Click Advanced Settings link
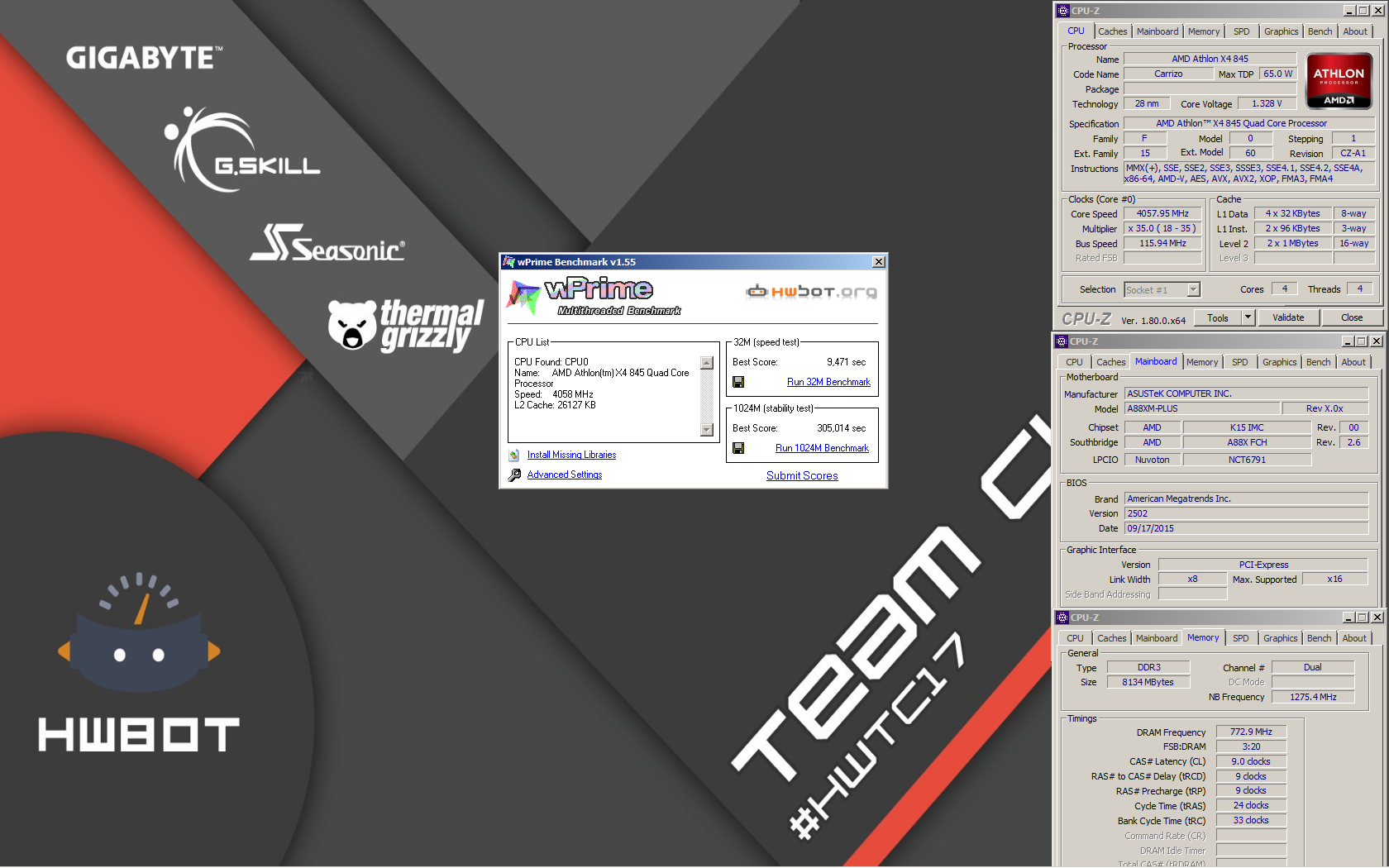The height and width of the screenshot is (868, 1389). click(565, 475)
